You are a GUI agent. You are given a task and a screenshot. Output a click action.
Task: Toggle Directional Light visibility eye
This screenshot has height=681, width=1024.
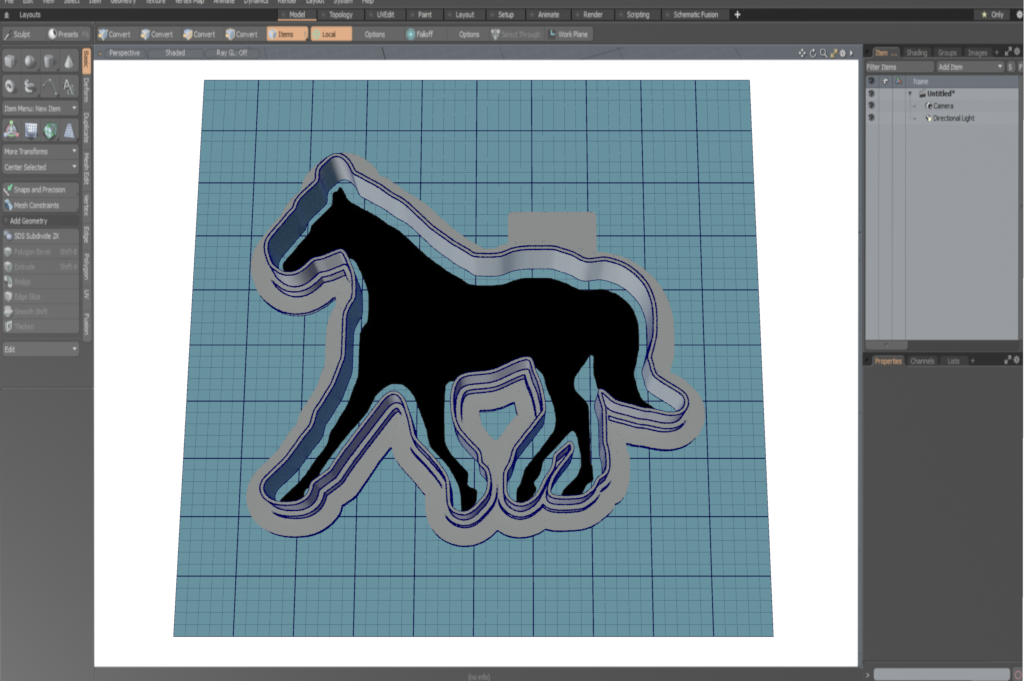pyautogui.click(x=871, y=118)
